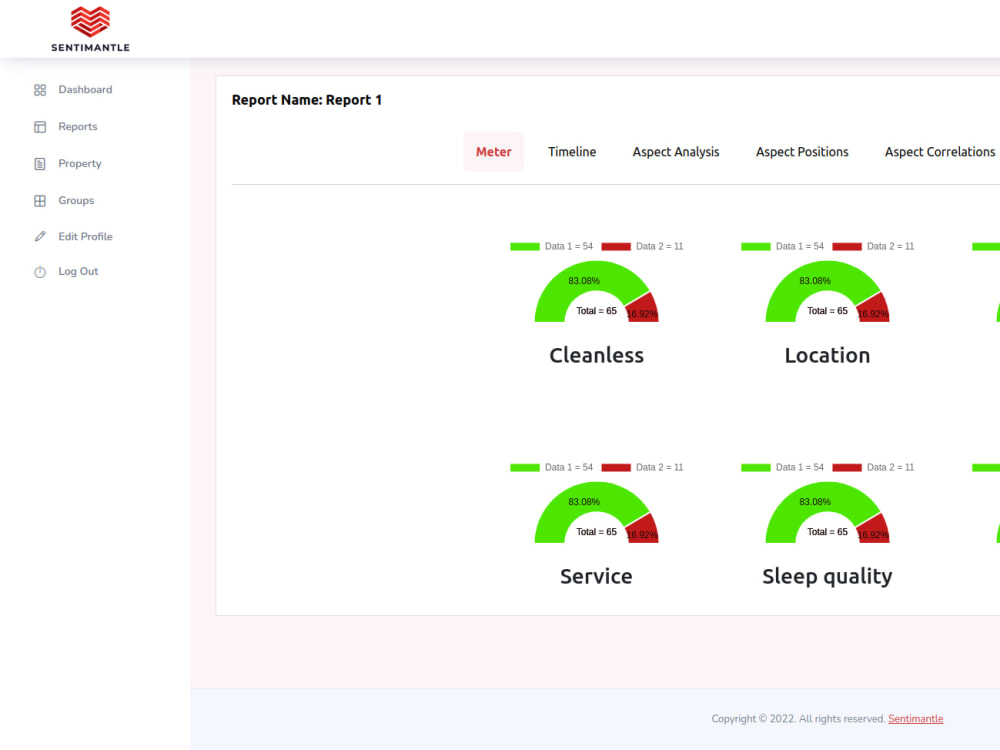Open the Aspect Correlations tab
Viewport: 1000px width, 750px height.
(940, 151)
